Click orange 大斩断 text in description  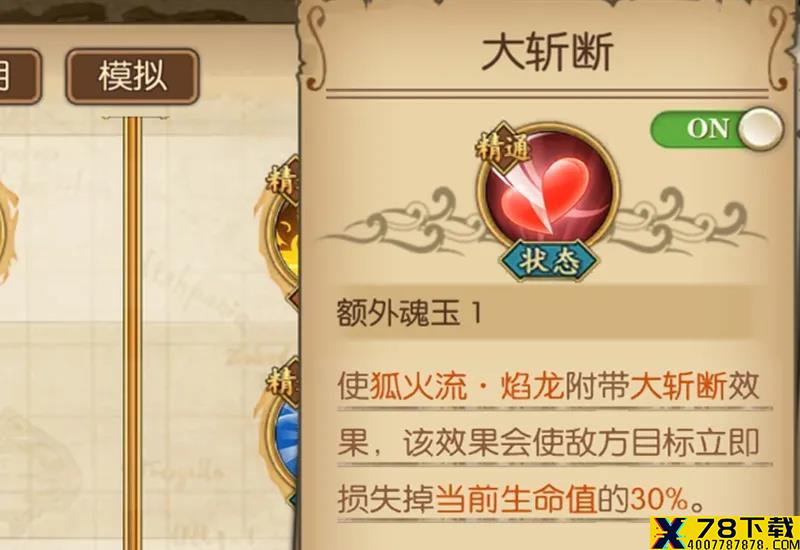point(678,386)
